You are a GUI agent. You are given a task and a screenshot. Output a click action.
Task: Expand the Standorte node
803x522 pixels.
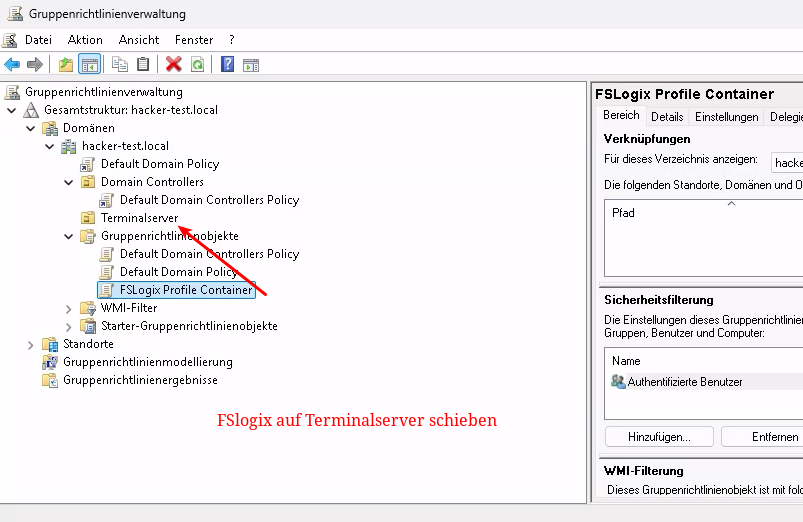point(31,344)
